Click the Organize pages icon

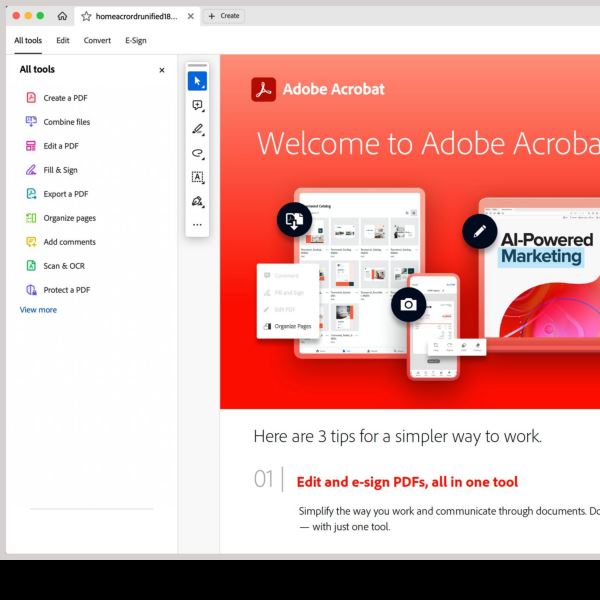[31, 218]
